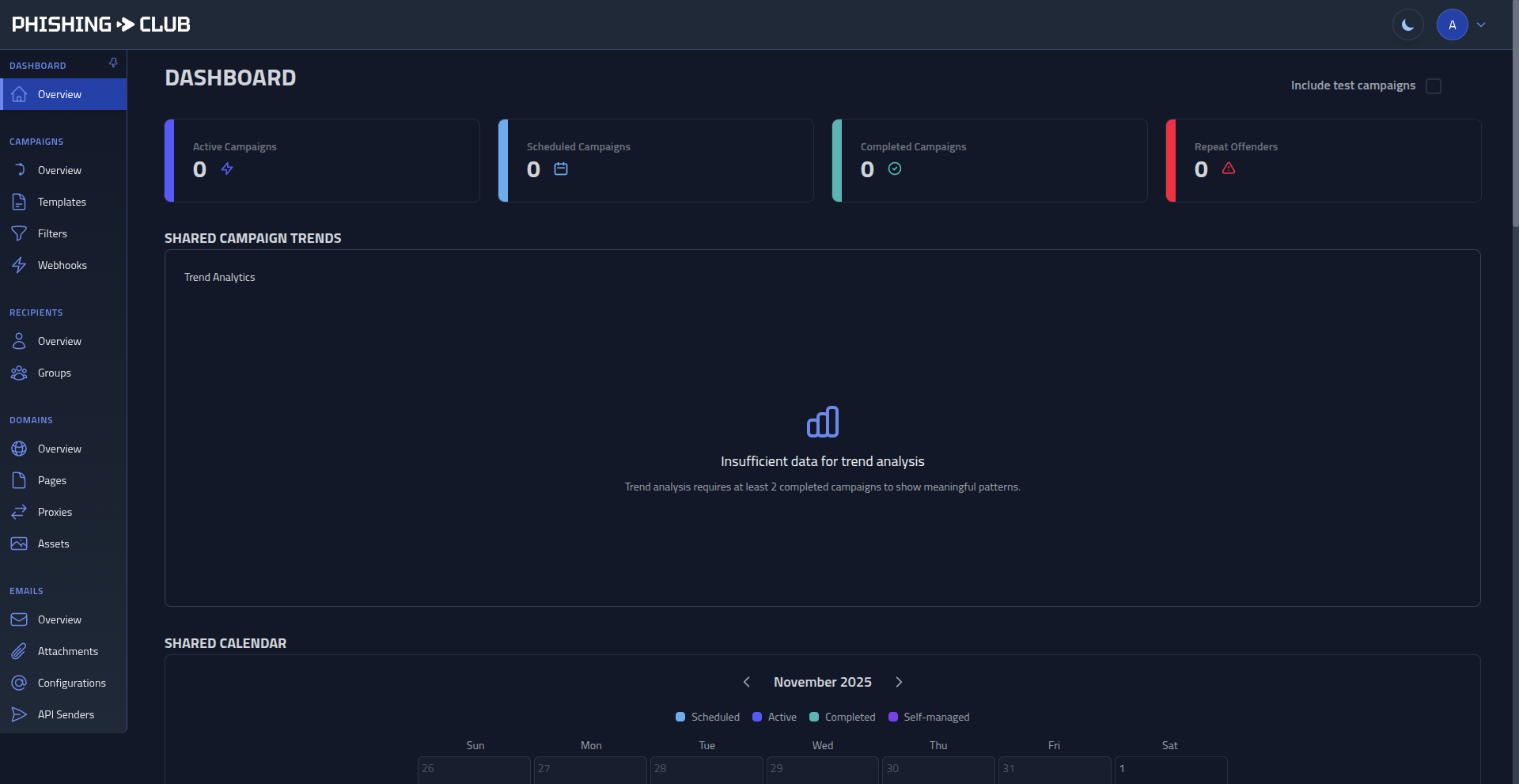Toggle dark mode with the moon icon
This screenshot has height=784, width=1519.
coord(1408,24)
